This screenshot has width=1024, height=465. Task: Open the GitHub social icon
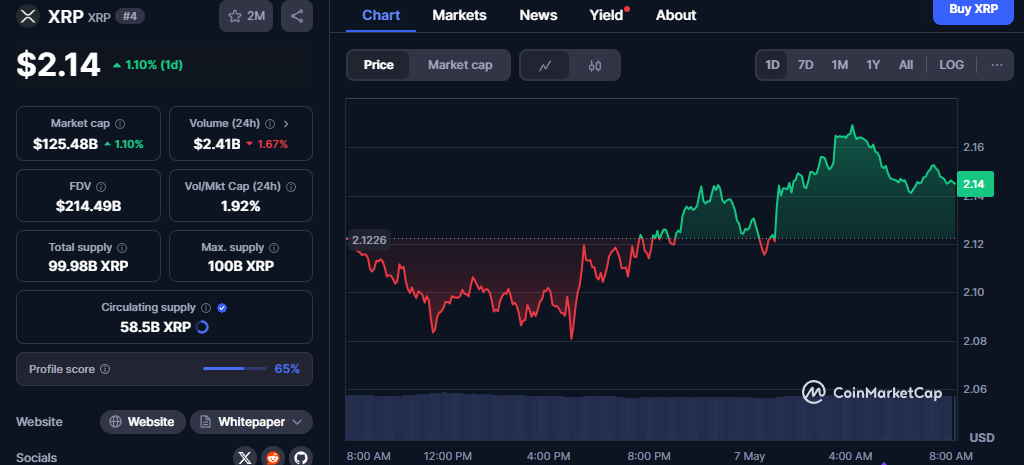(x=300, y=458)
